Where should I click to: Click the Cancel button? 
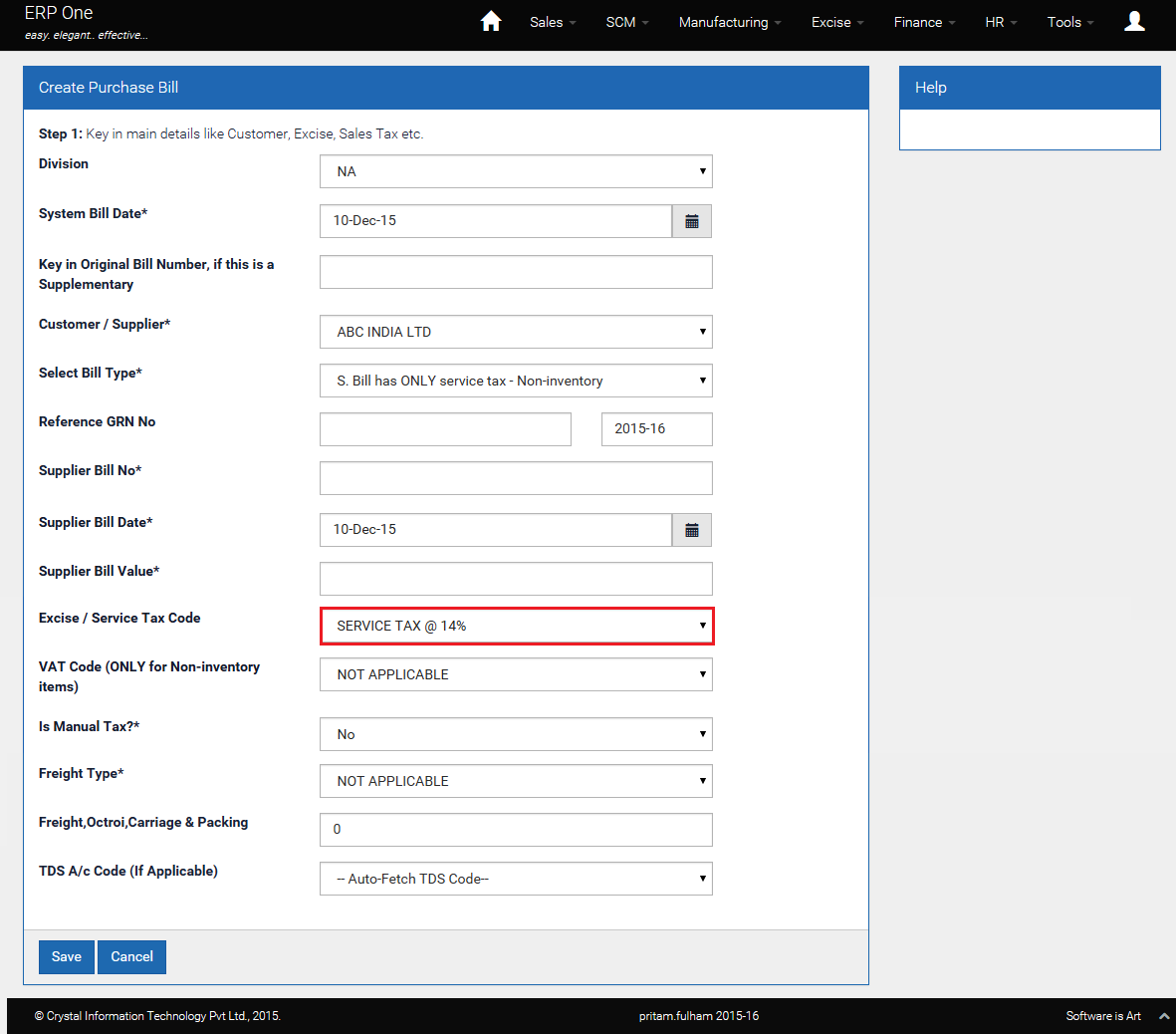[132, 957]
